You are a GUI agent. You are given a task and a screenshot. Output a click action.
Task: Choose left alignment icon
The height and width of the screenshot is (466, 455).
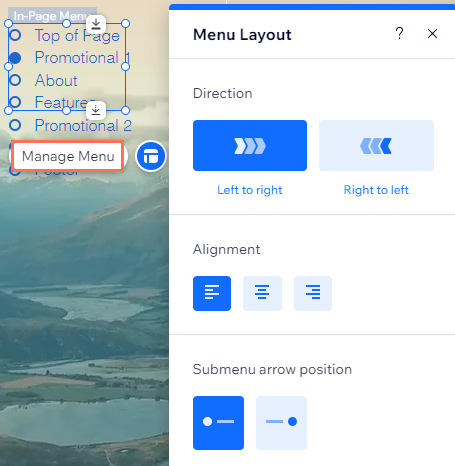click(212, 293)
